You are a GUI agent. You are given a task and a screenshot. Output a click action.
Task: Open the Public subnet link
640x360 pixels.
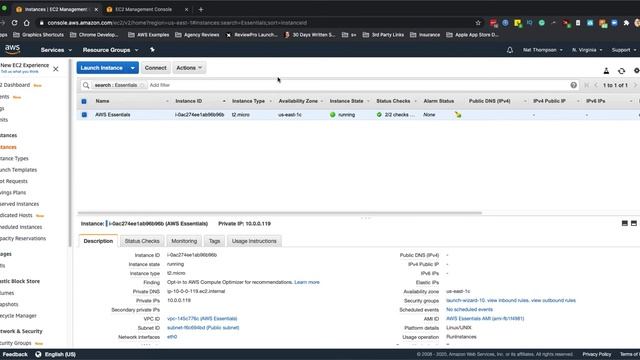click(x=203, y=328)
